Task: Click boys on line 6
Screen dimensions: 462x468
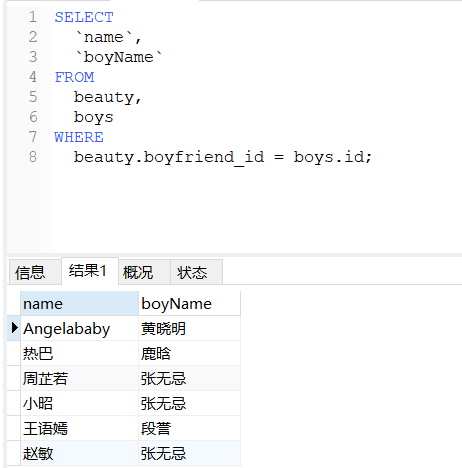Action: [x=94, y=118]
